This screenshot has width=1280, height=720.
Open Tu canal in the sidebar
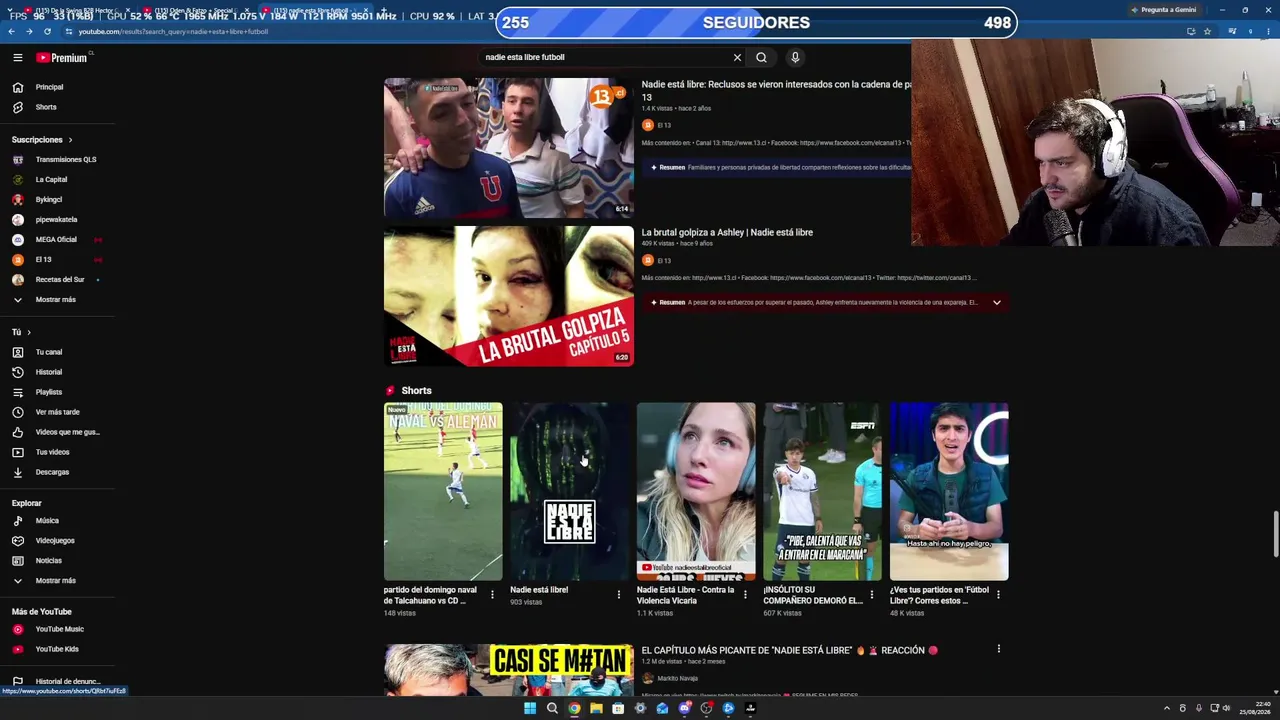click(58, 352)
